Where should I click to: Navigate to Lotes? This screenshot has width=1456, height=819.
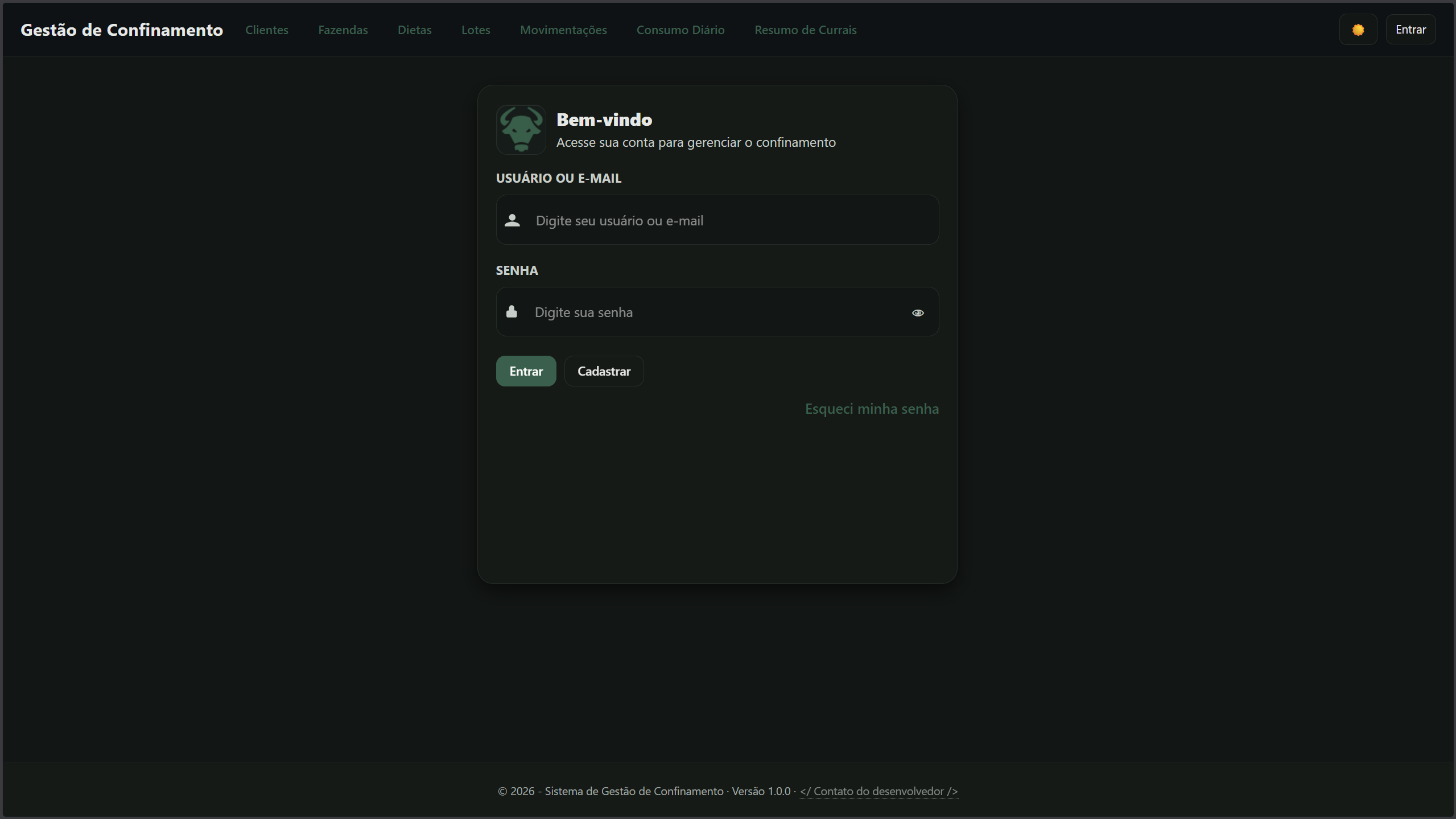tap(476, 30)
